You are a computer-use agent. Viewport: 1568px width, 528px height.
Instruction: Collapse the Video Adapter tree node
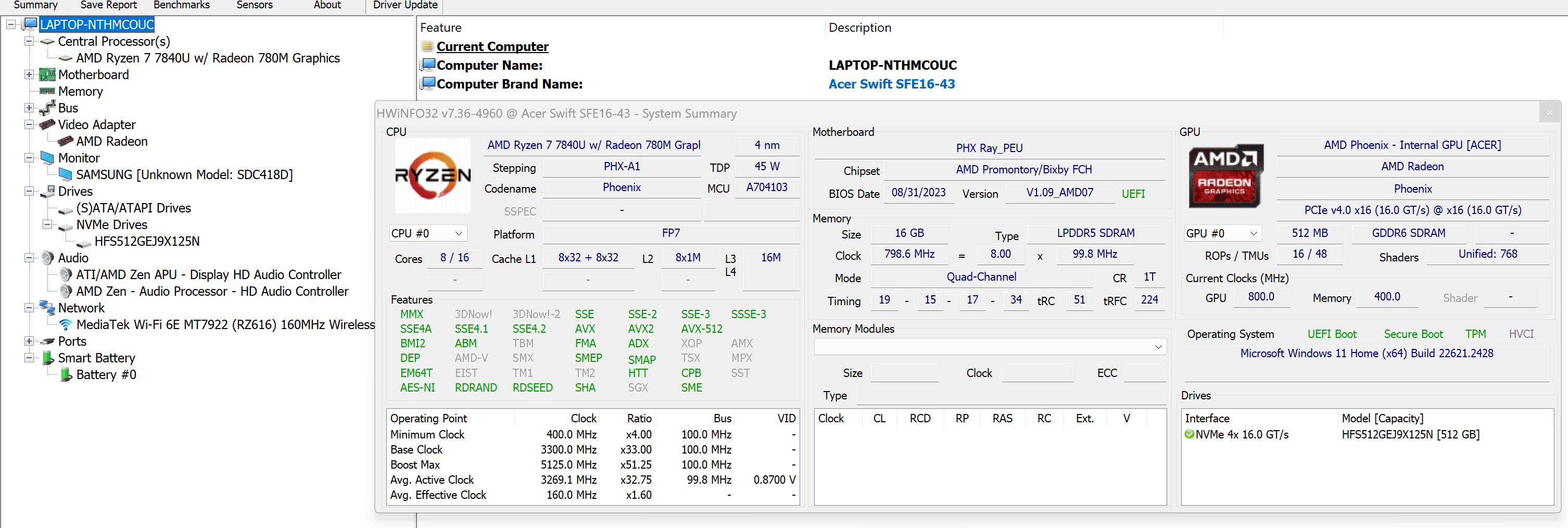click(x=29, y=125)
